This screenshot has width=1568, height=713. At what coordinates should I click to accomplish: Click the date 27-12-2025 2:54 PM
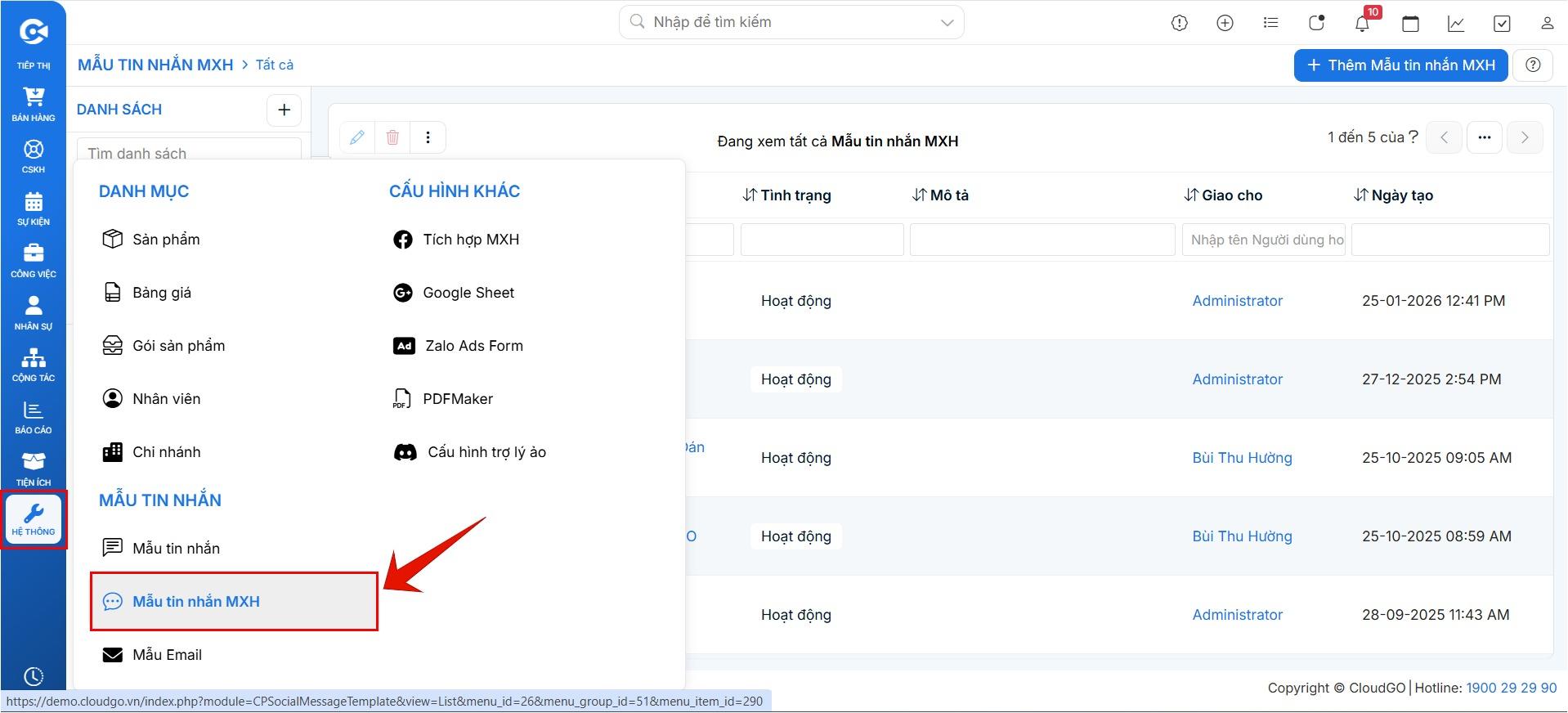(1431, 379)
